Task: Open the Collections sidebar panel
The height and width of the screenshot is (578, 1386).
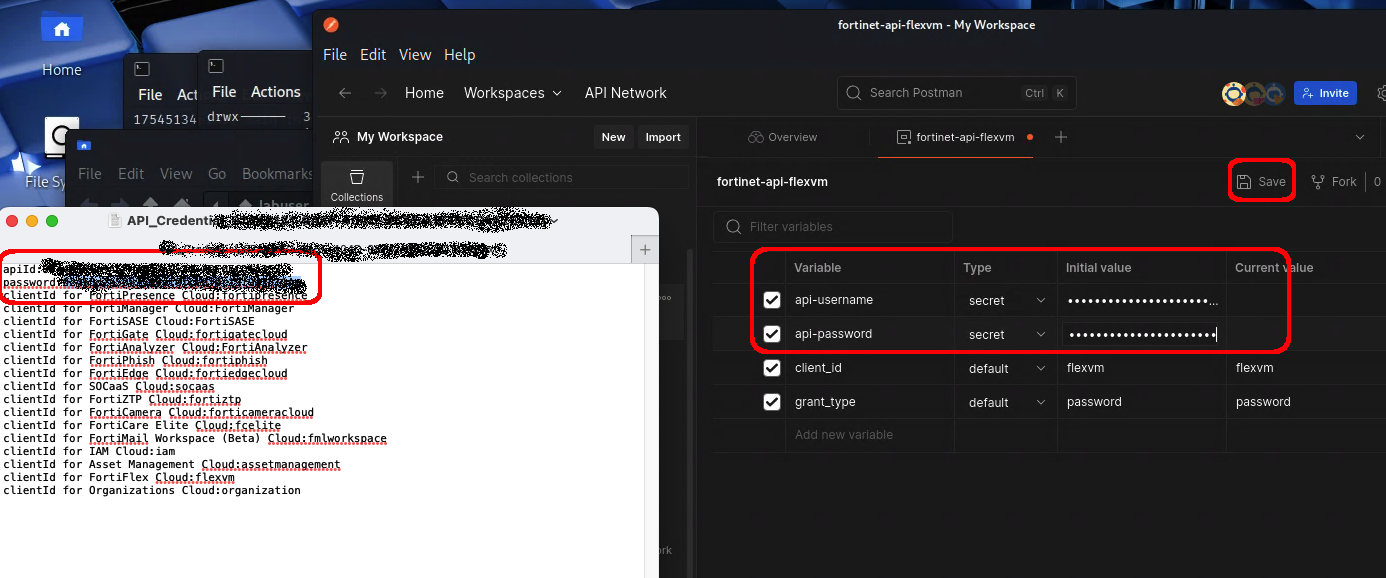Action: click(357, 186)
